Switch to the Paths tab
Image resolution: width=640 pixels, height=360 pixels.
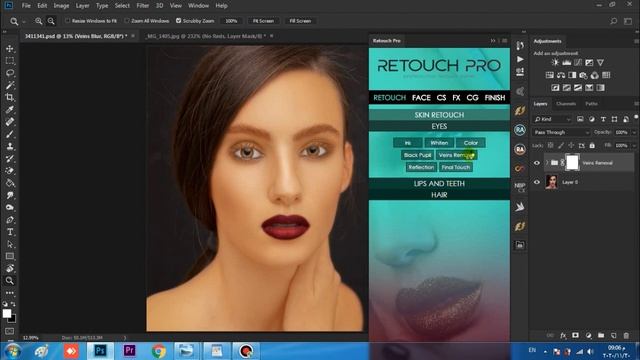591,104
